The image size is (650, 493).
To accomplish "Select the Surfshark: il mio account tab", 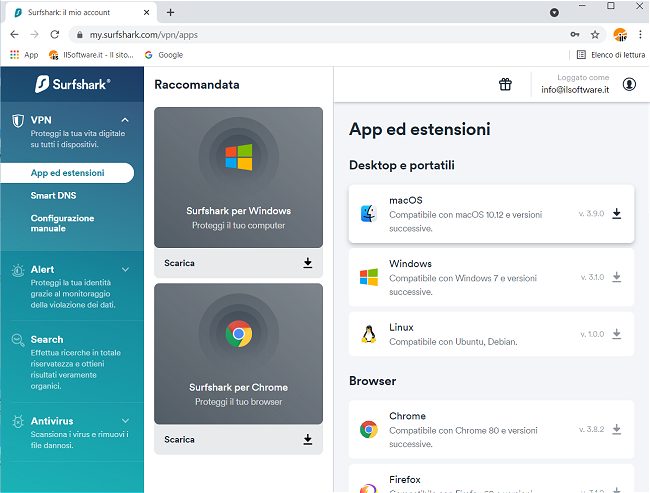I will coord(82,12).
